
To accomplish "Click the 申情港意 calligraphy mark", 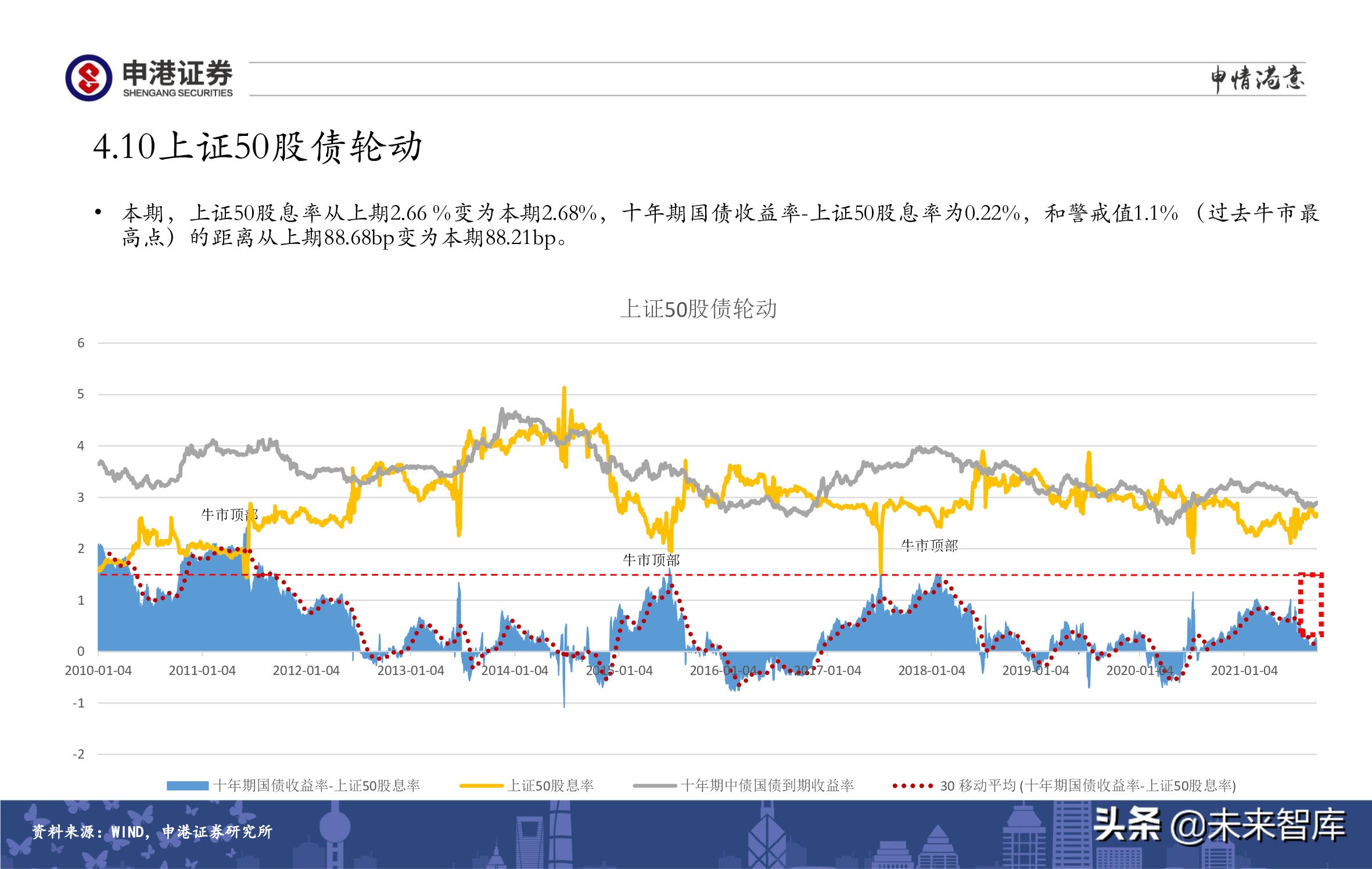I will (1258, 79).
